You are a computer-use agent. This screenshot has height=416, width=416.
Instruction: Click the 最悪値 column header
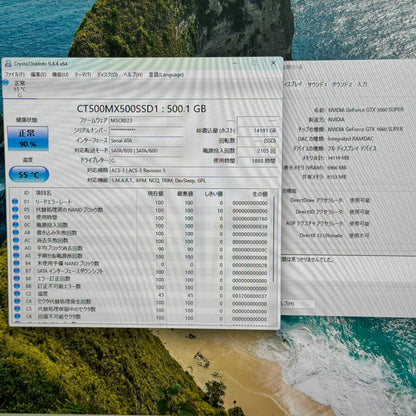[x=185, y=194]
